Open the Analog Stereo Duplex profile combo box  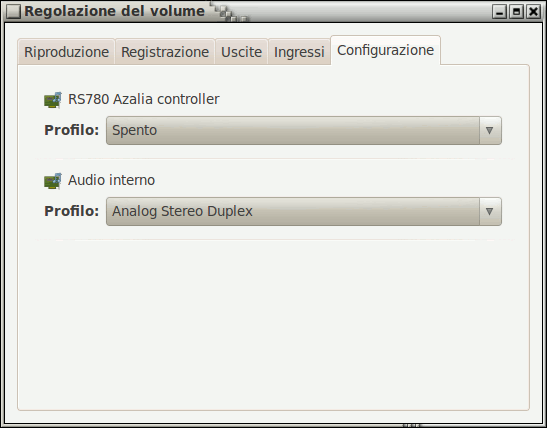(304, 211)
